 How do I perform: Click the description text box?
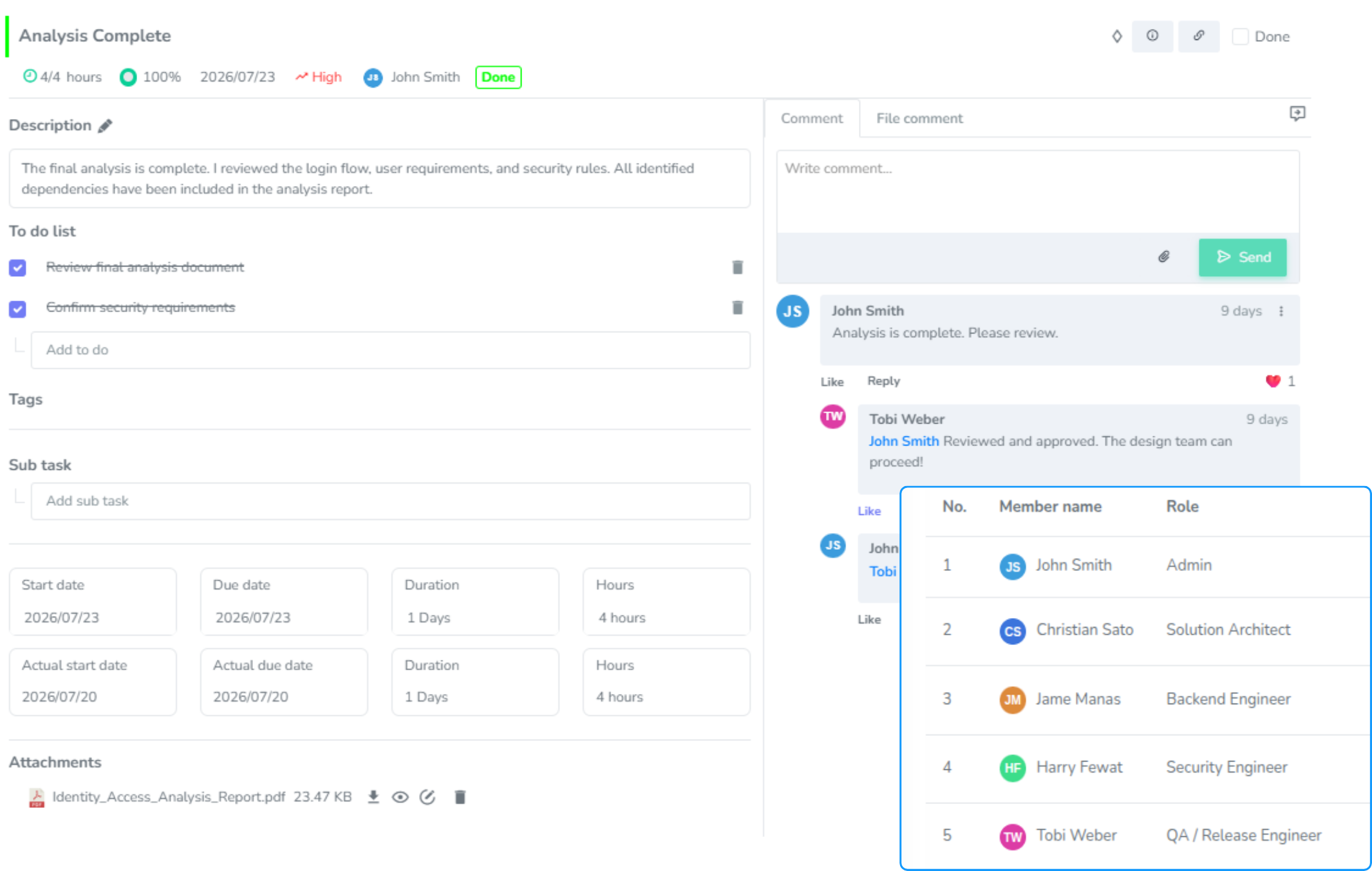[x=379, y=178]
